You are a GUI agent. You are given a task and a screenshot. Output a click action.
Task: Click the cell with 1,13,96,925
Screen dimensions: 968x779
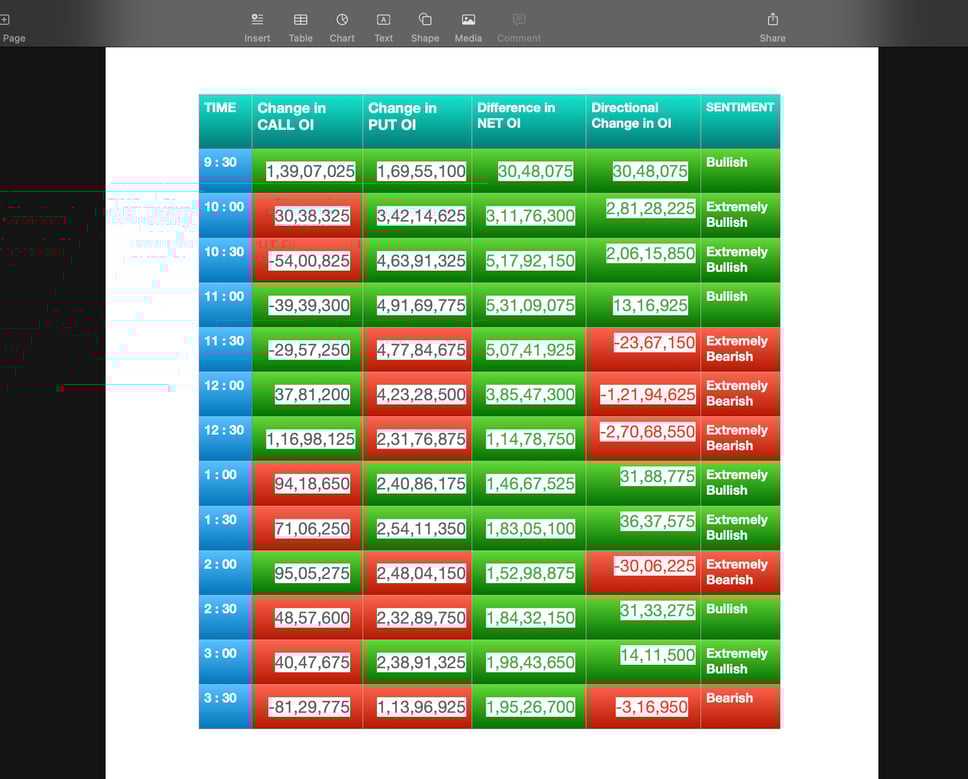coord(417,706)
